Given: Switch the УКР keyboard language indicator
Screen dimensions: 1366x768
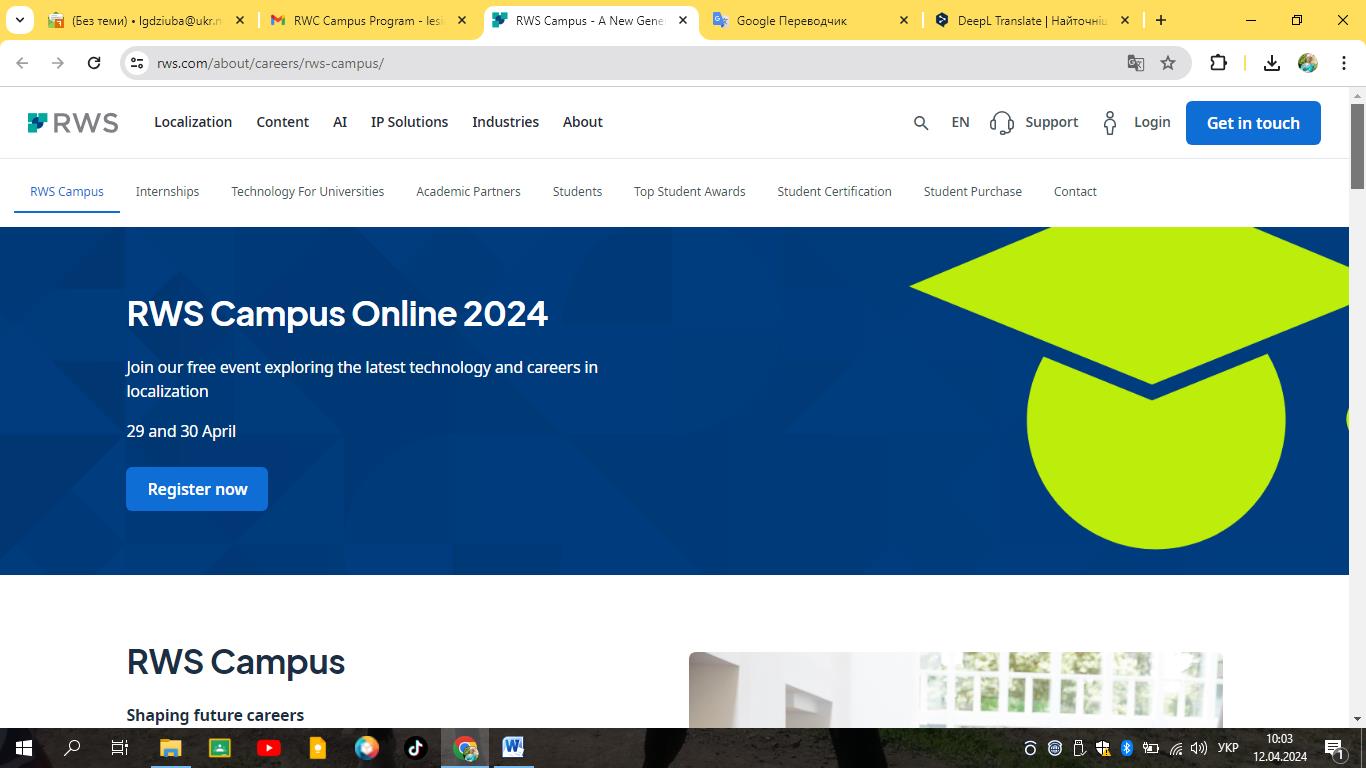Looking at the screenshot, I should pos(1228,748).
